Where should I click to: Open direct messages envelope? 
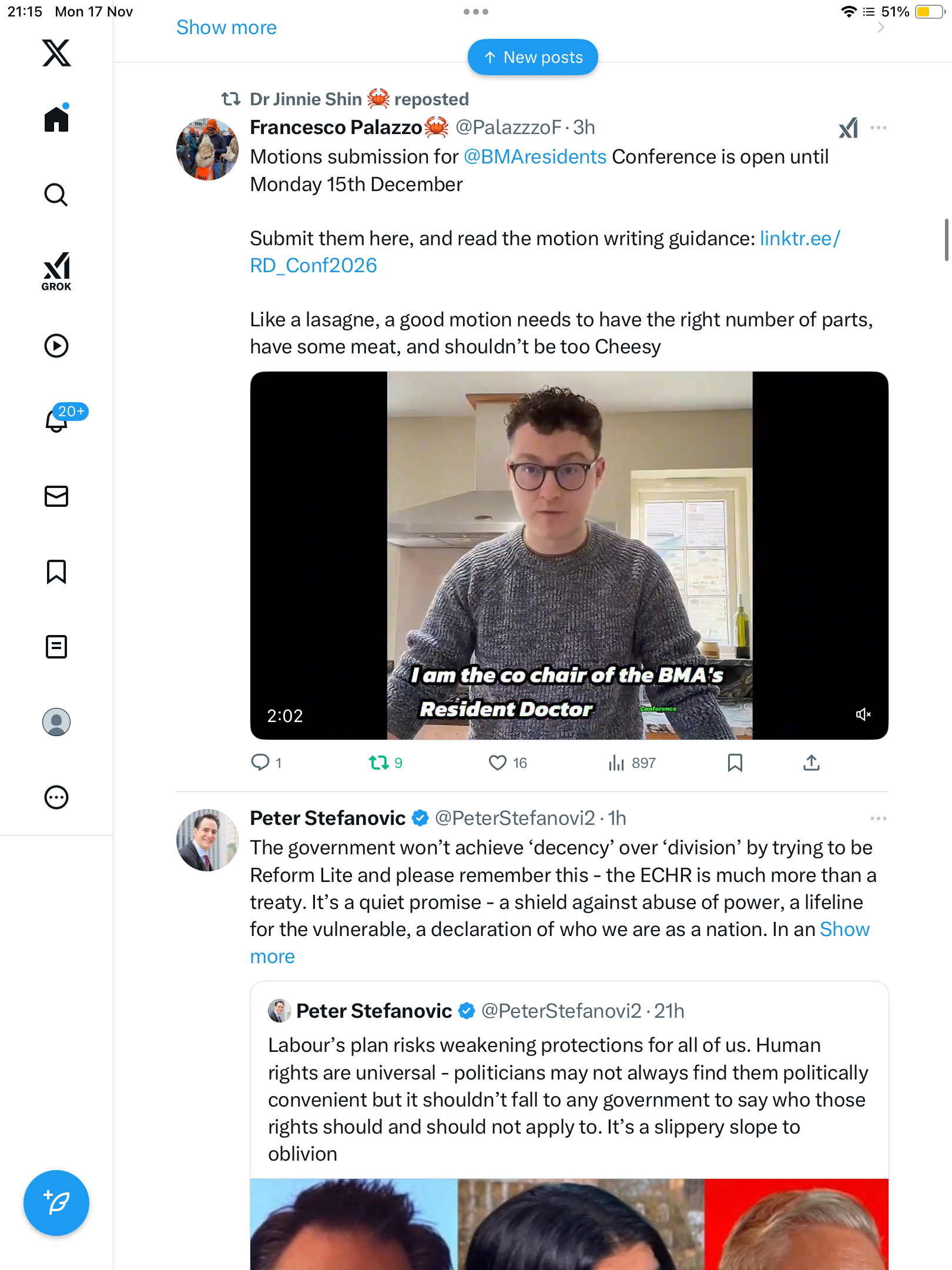point(56,496)
